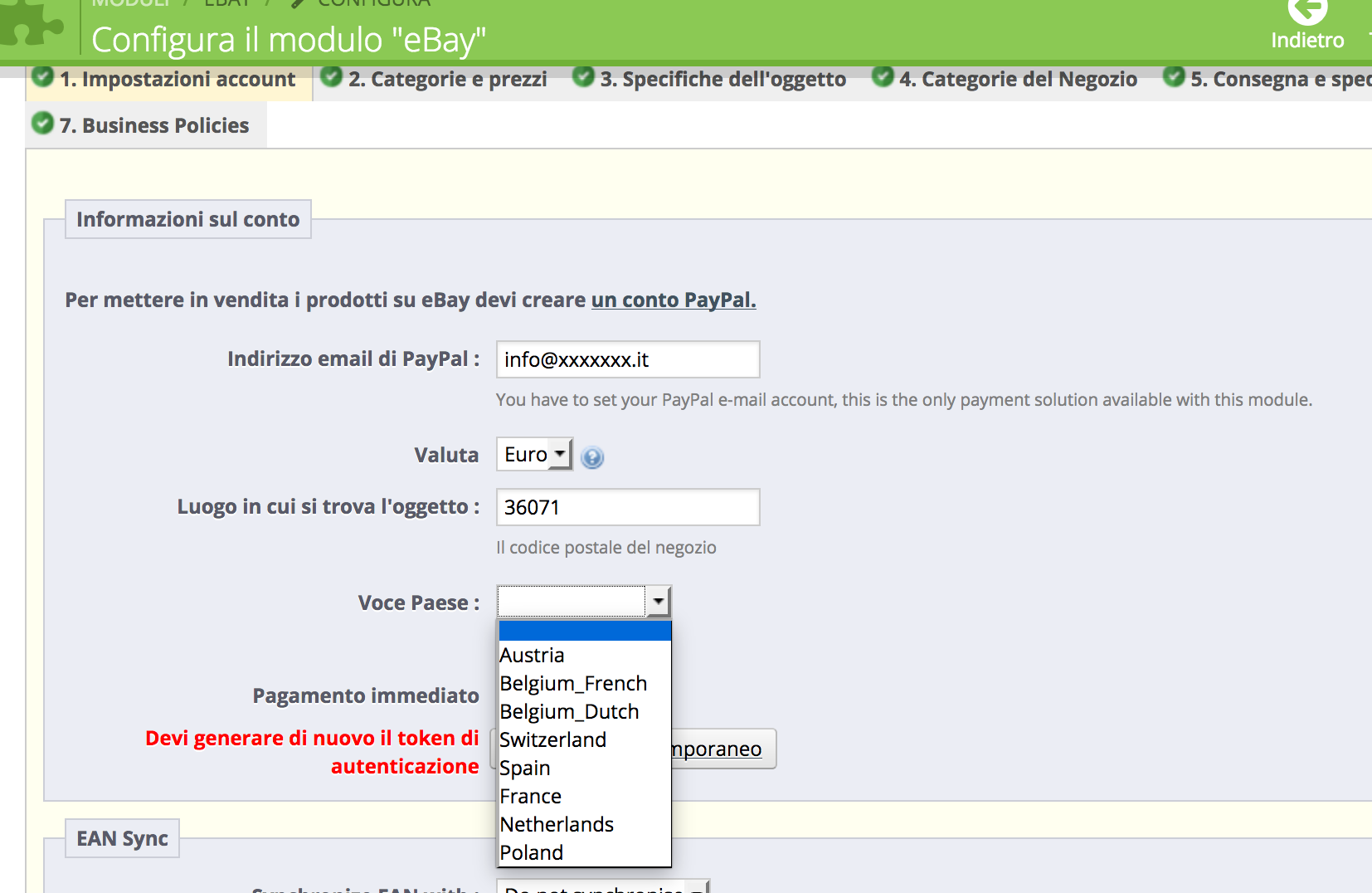Click the token generation button ending 'mporaneo'
The height and width of the screenshot is (893, 1372).
coord(723,749)
